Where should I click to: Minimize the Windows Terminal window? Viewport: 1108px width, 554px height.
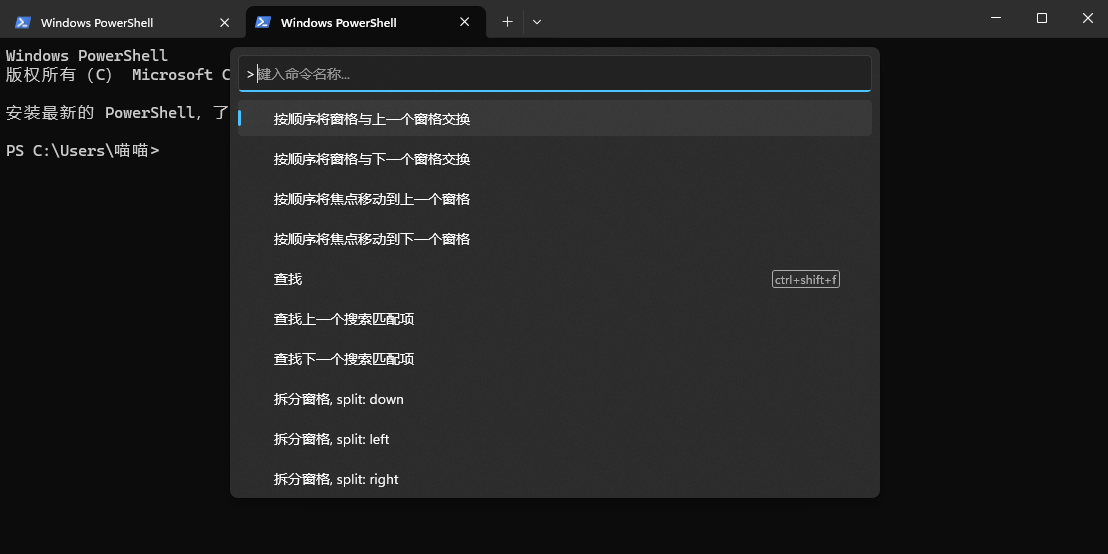click(x=996, y=18)
